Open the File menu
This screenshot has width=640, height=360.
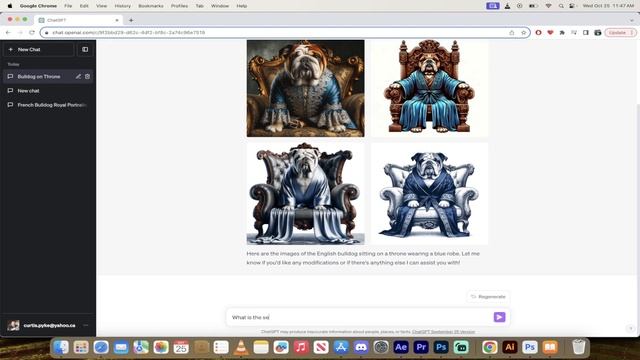68,6
